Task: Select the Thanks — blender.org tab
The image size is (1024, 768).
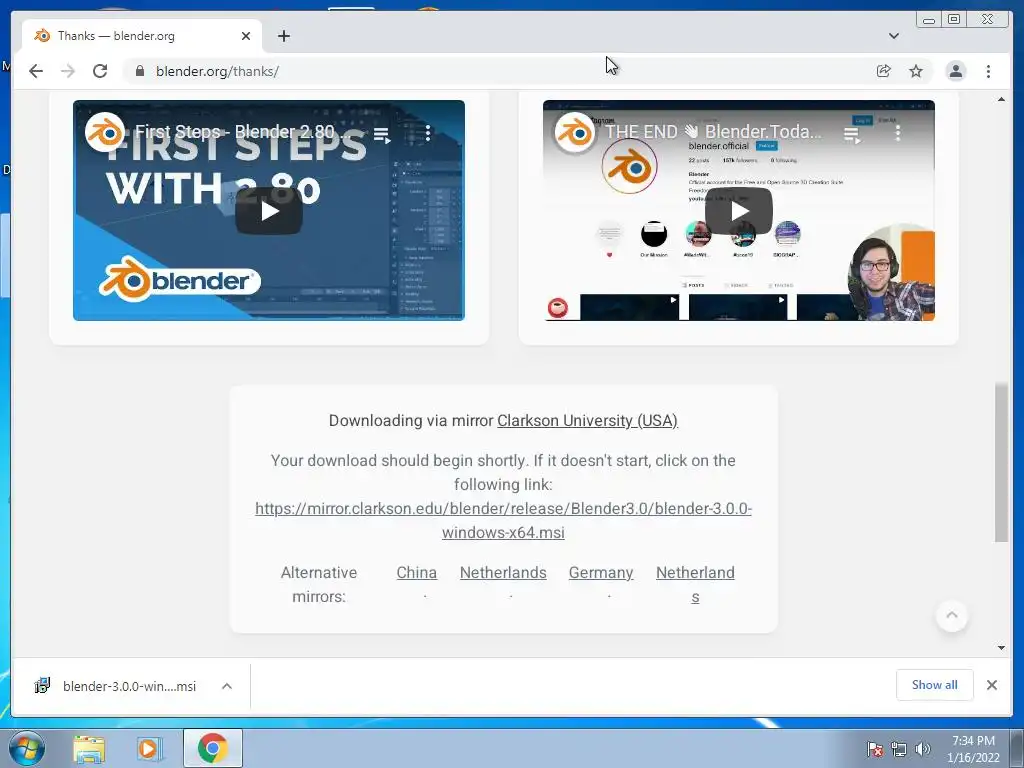Action: [x=142, y=36]
